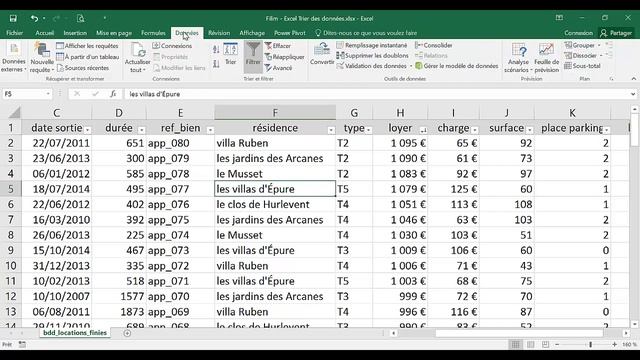Viewport: 640px width, 360px height.
Task: Click the print preview quick access icon
Action: pos(80,18)
